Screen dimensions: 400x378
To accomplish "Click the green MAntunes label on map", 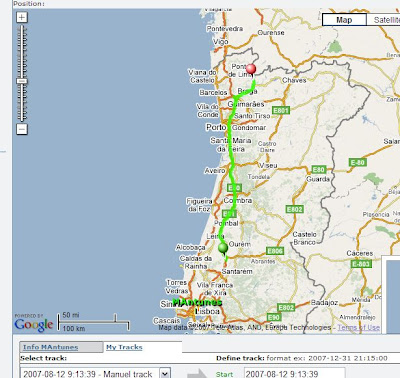I will pyautogui.click(x=197, y=302).
